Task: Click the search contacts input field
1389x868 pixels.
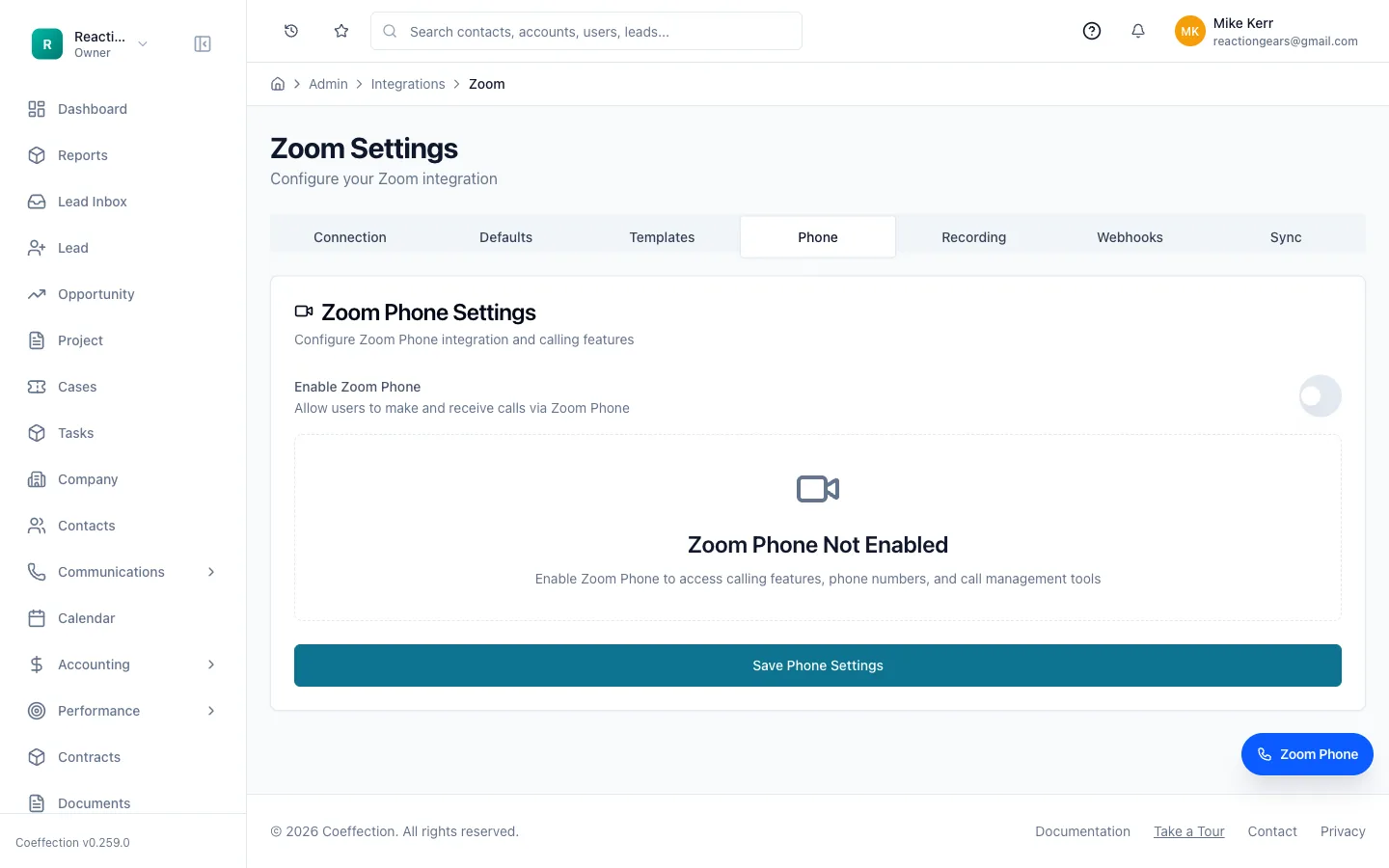Action: (x=586, y=31)
